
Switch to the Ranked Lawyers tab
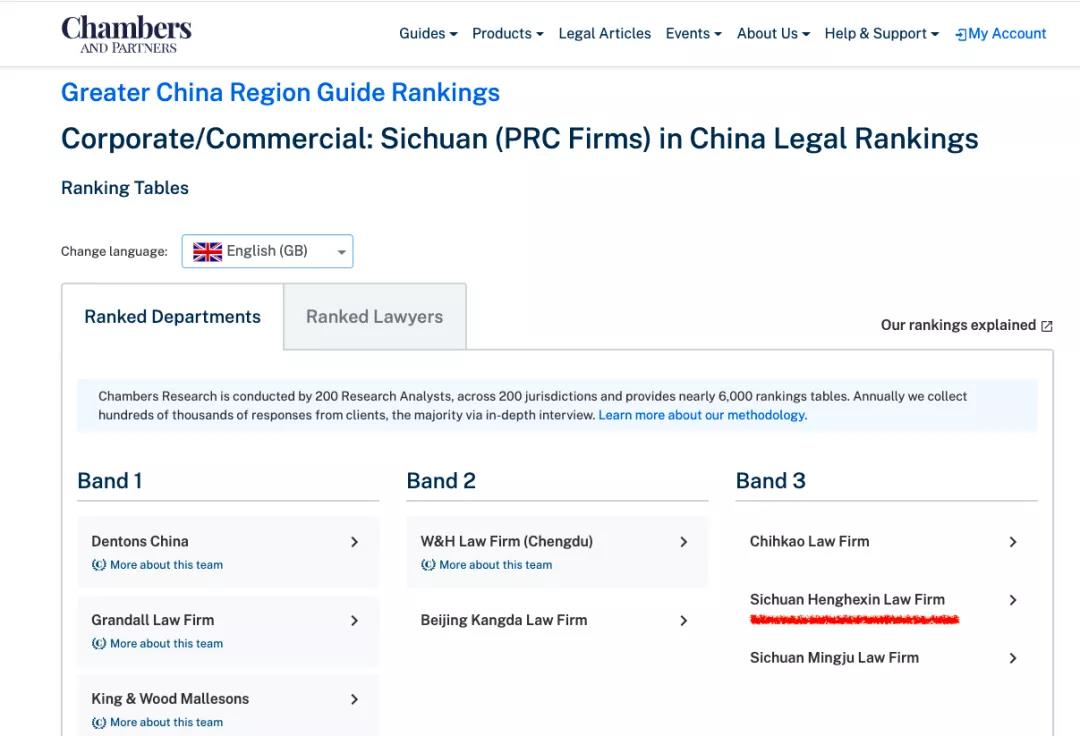[374, 317]
